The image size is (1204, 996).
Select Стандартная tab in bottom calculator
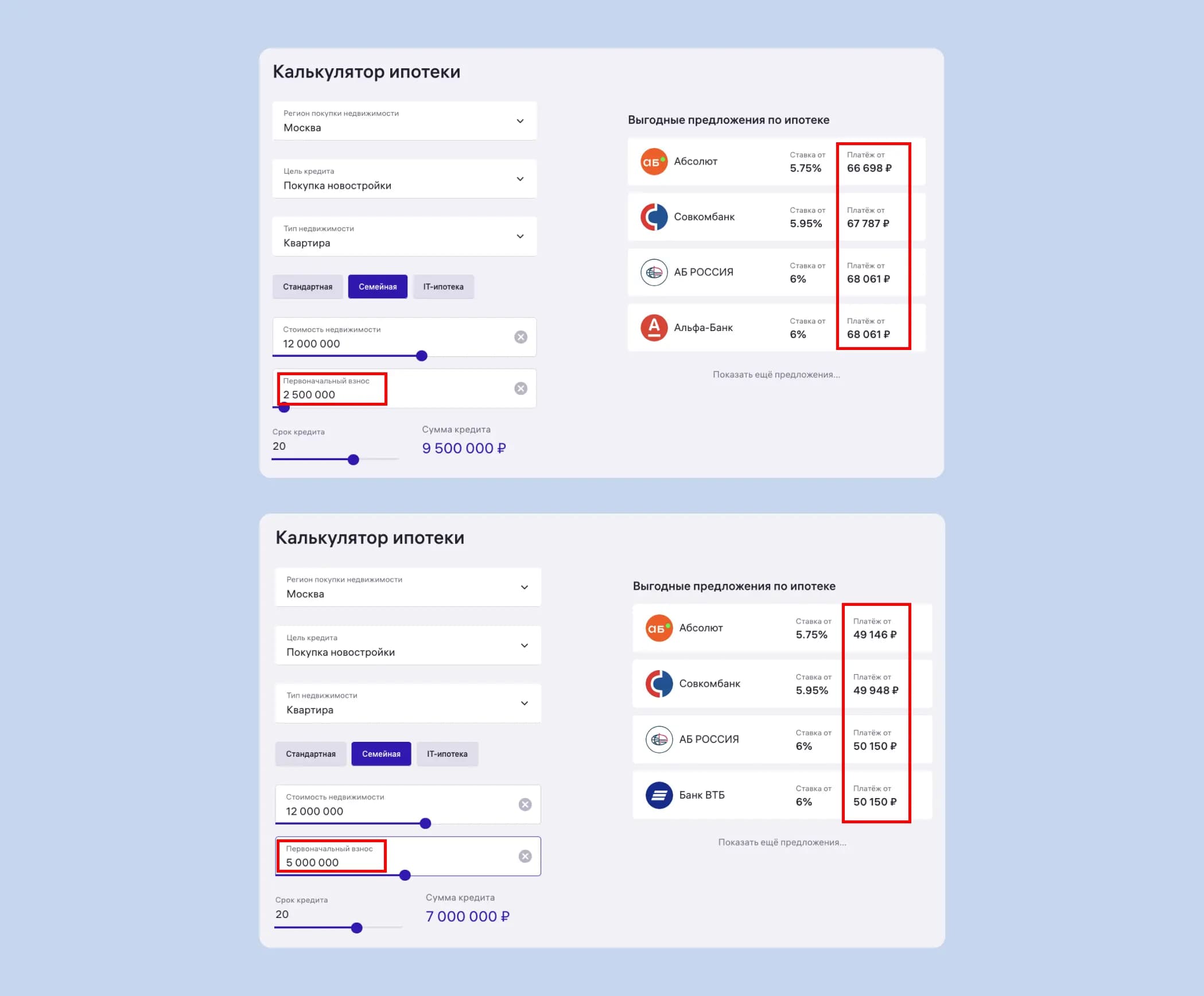pos(311,753)
